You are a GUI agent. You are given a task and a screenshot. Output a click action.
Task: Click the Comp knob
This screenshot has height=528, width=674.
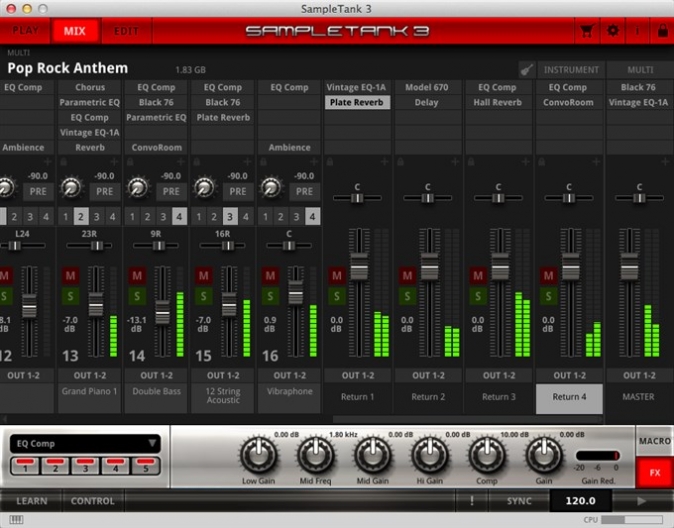pyautogui.click(x=487, y=455)
